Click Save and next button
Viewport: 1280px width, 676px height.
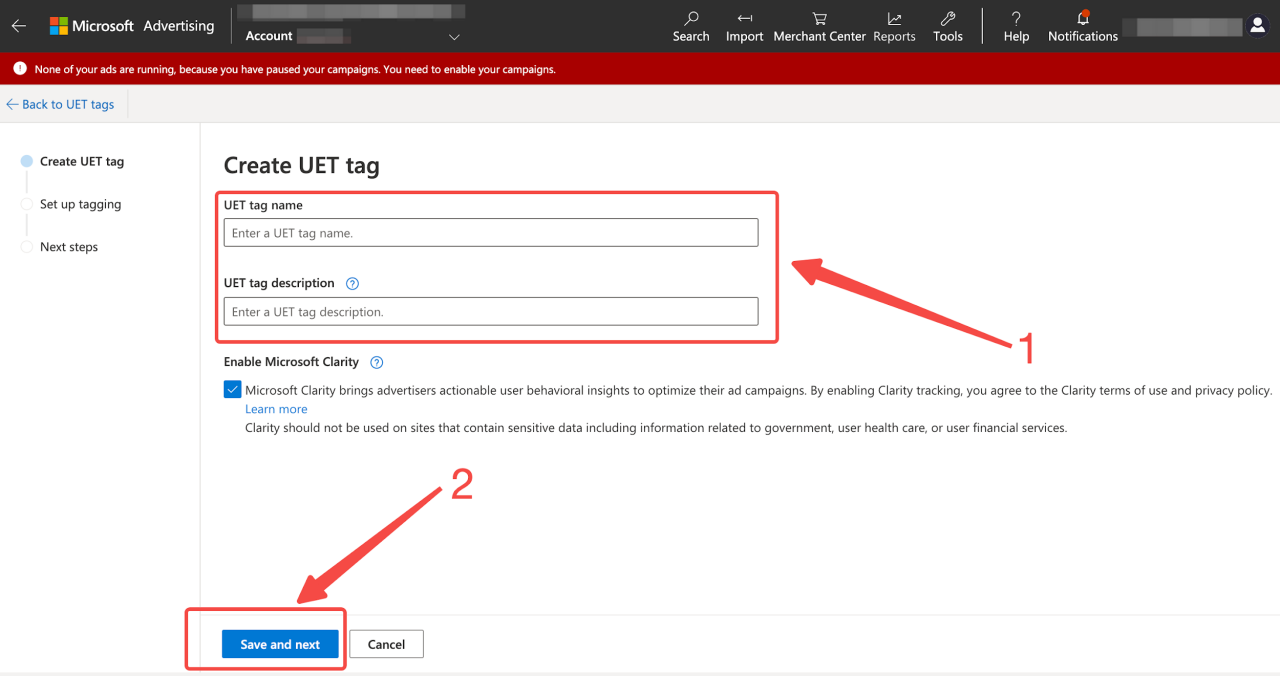coord(280,644)
